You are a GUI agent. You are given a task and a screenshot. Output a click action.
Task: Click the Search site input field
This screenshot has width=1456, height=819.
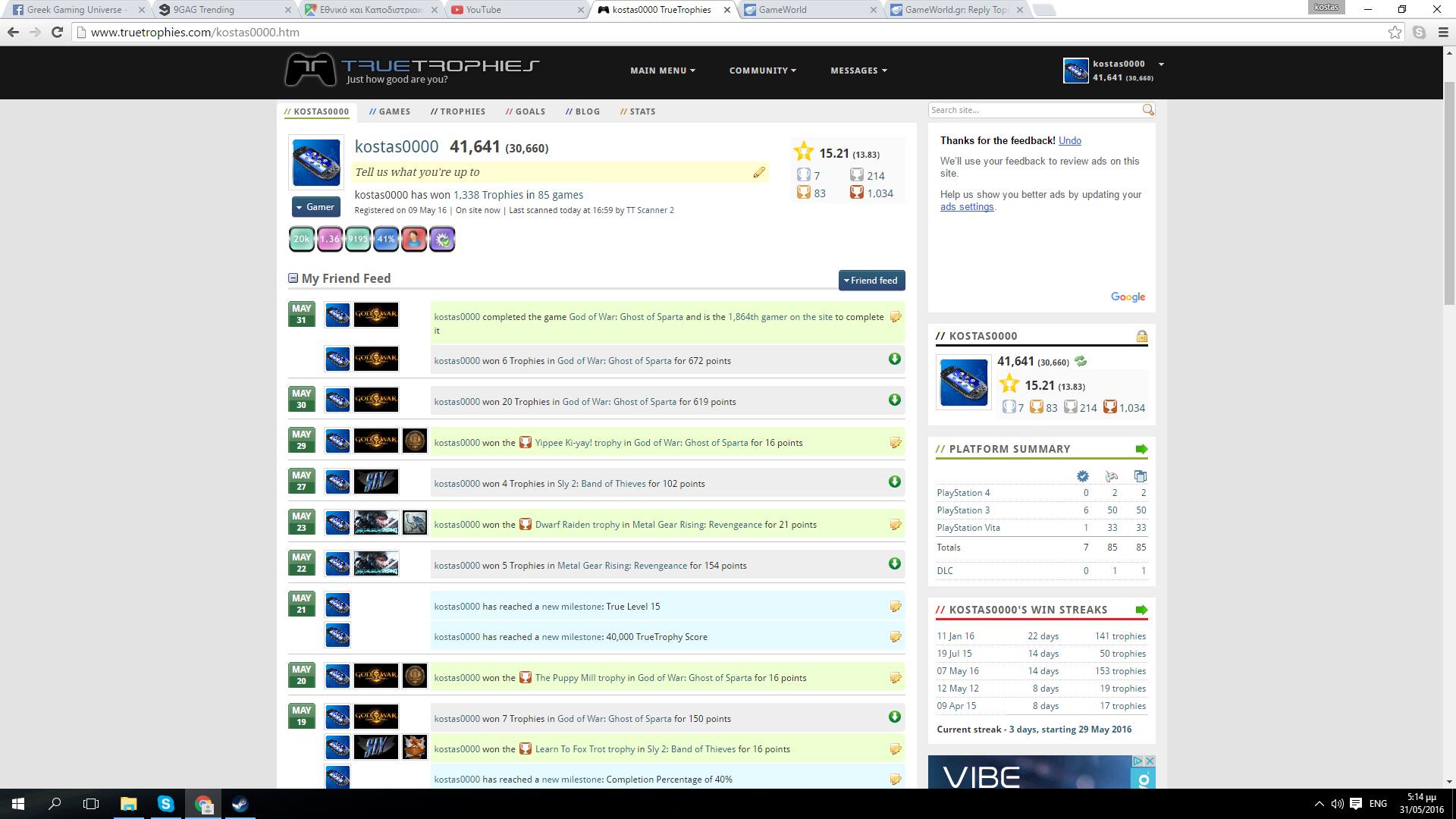1034,110
